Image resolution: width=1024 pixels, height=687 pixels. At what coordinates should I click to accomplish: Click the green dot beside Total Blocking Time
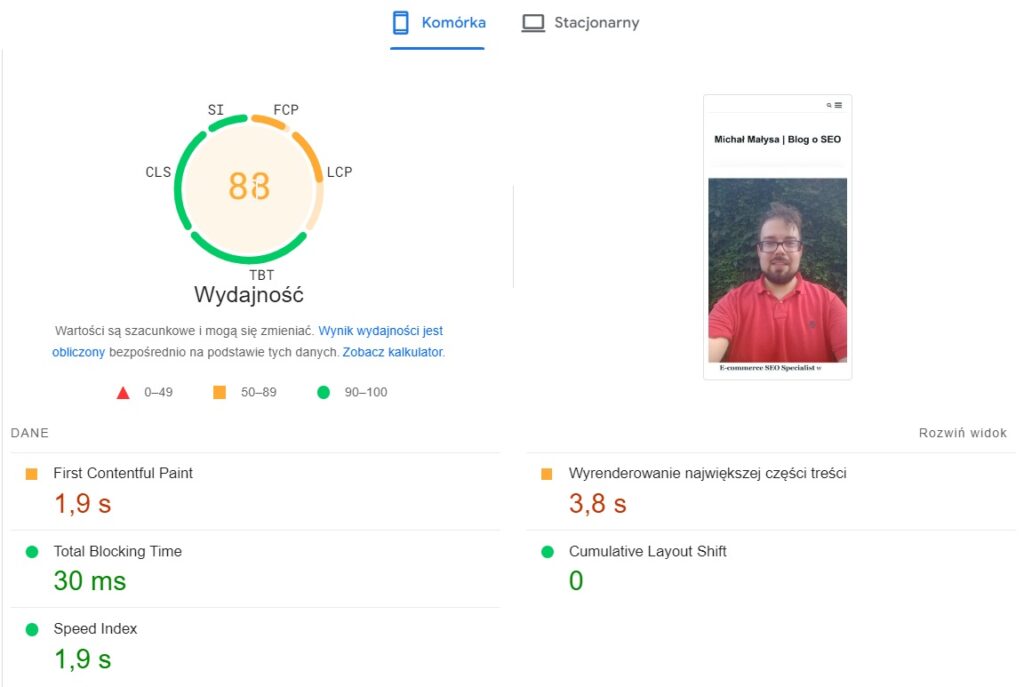[x=29, y=551]
